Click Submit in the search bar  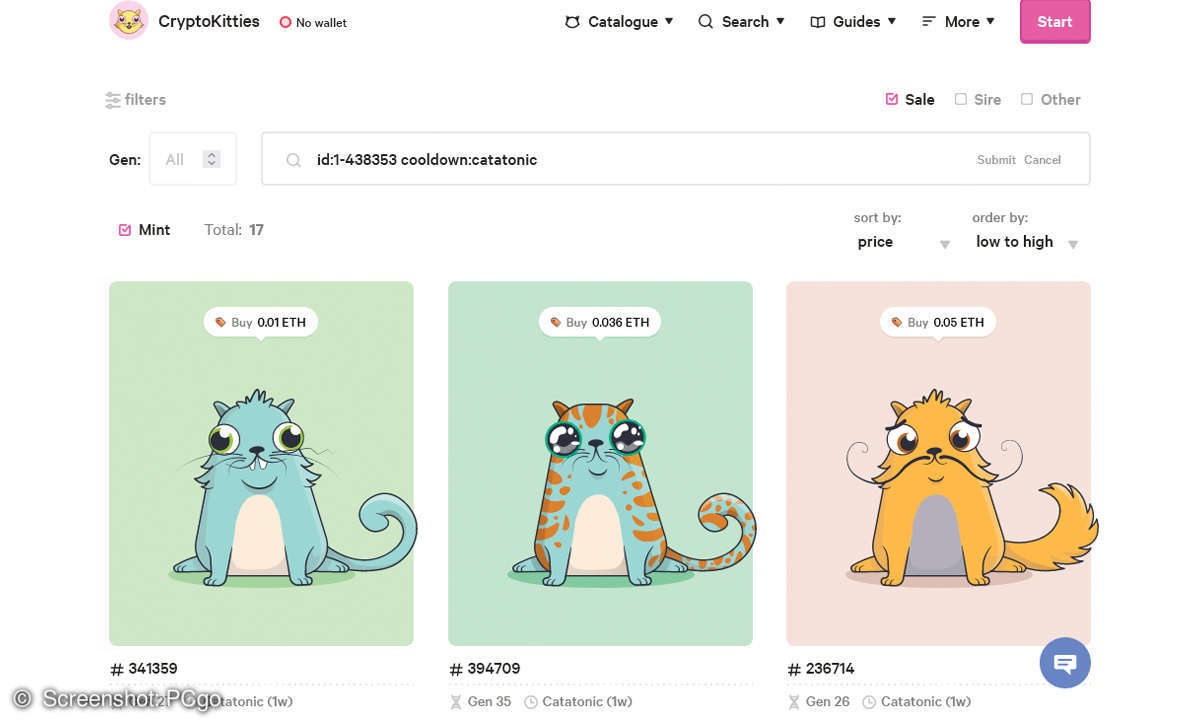[x=995, y=160]
